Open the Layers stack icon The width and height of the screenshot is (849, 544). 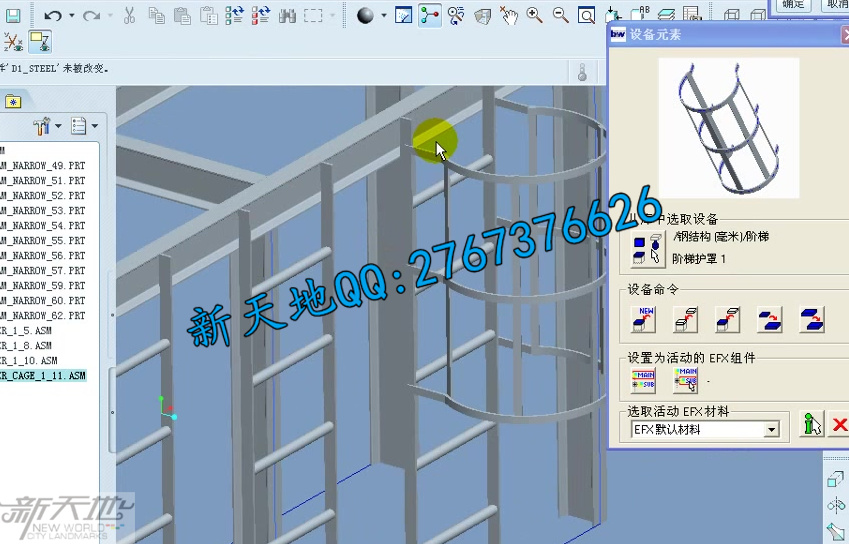pos(667,15)
